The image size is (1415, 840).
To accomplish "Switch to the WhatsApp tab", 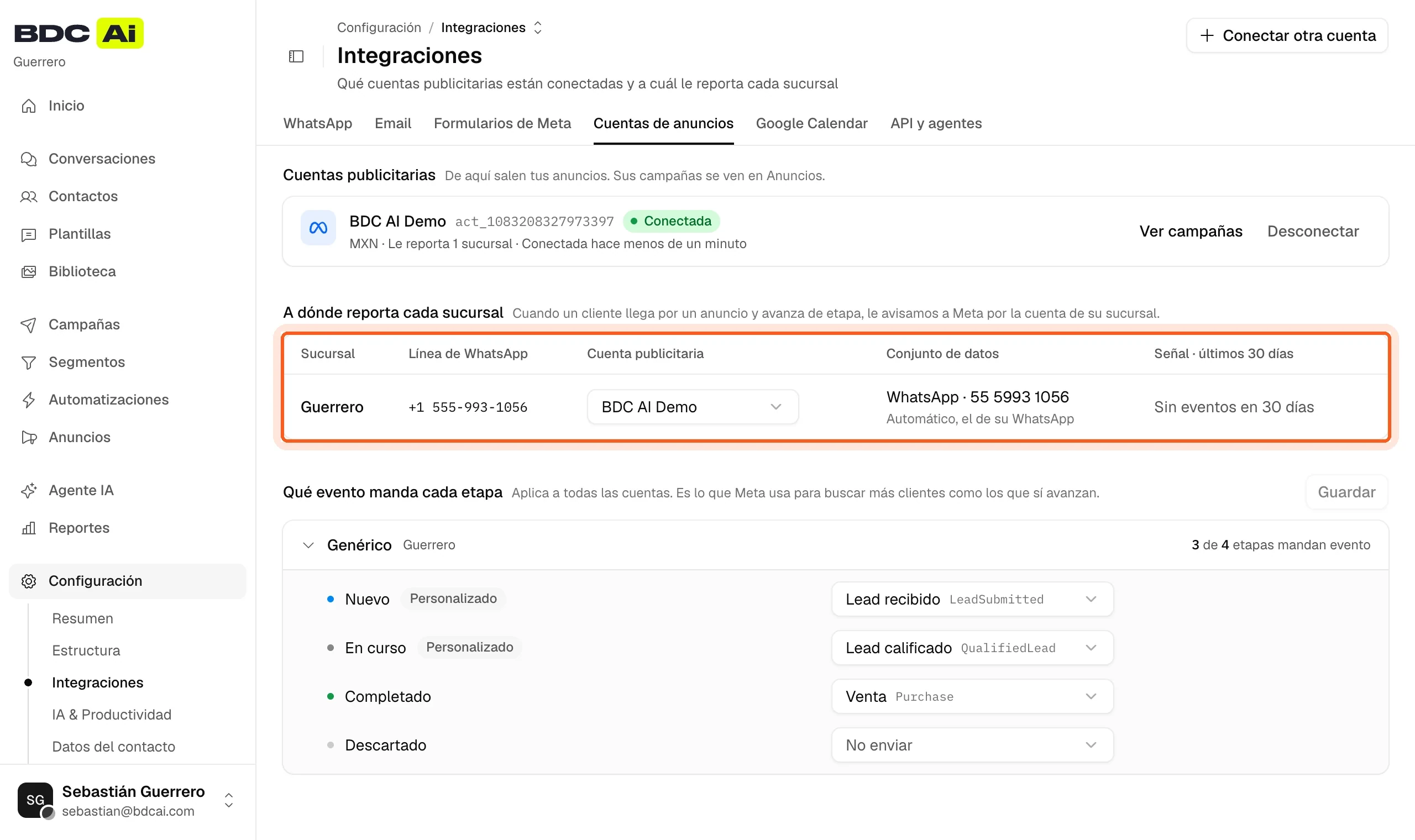I will pyautogui.click(x=317, y=123).
